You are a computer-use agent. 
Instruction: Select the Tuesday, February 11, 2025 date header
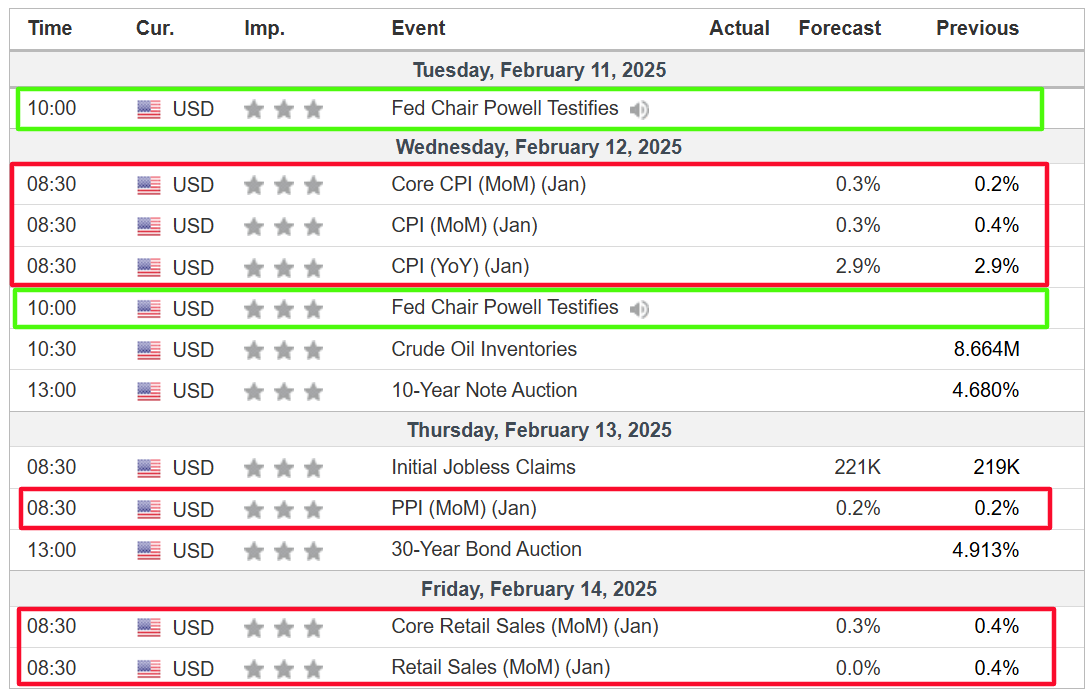tap(540, 70)
